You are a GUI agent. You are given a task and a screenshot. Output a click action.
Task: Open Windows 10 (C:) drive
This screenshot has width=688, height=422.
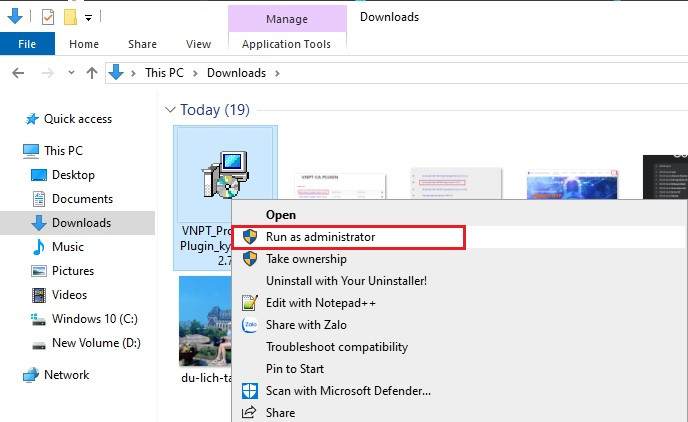[94, 318]
